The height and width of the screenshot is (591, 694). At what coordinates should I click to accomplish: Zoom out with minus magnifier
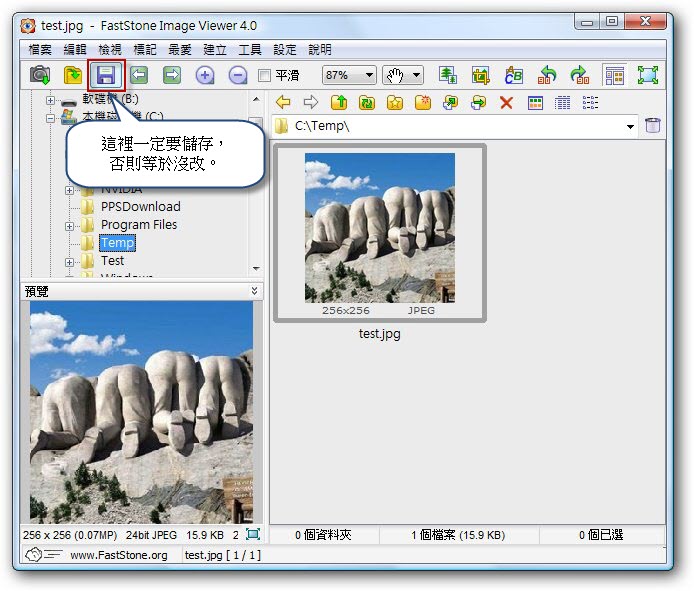tap(238, 75)
